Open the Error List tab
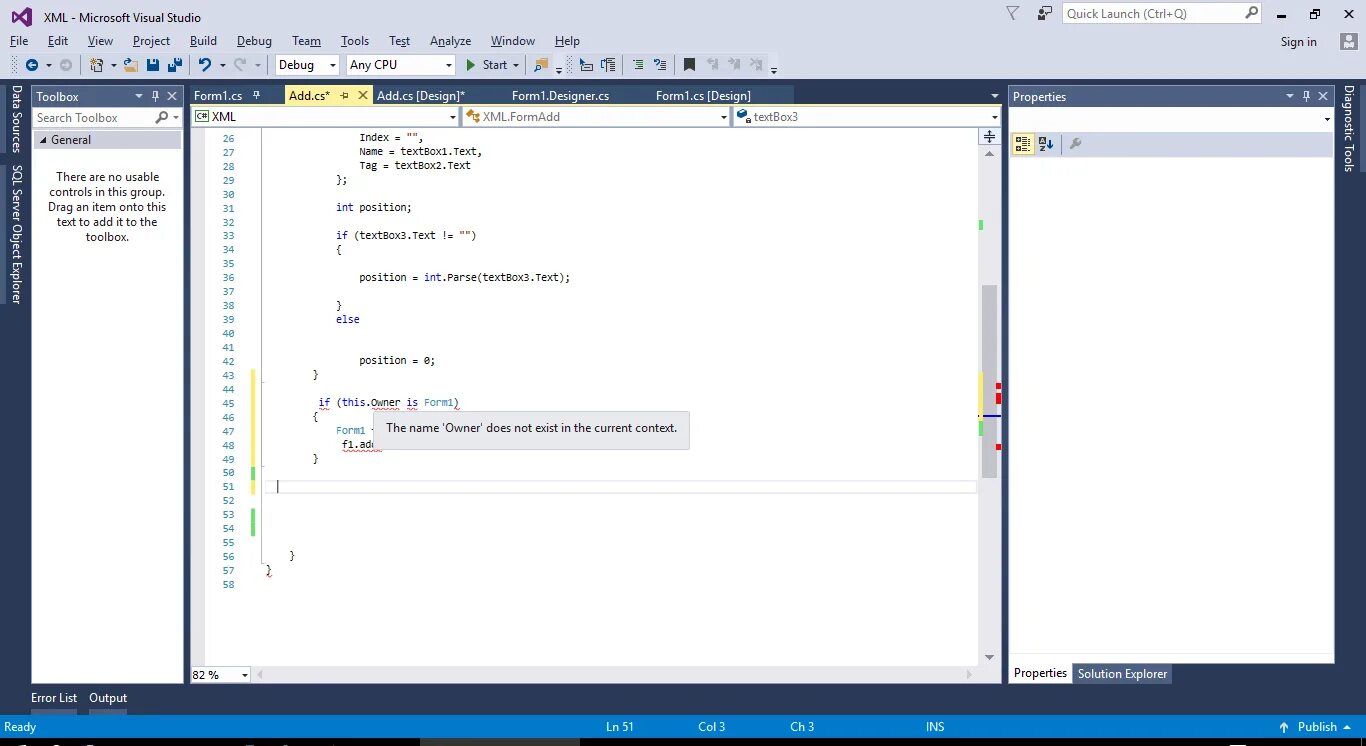Viewport: 1366px width, 746px height. click(x=54, y=698)
